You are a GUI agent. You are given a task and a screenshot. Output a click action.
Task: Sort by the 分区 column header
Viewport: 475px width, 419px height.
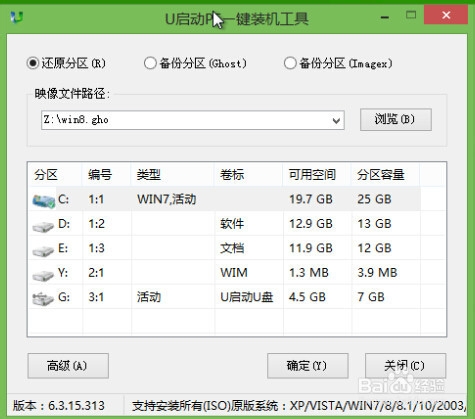(x=46, y=175)
